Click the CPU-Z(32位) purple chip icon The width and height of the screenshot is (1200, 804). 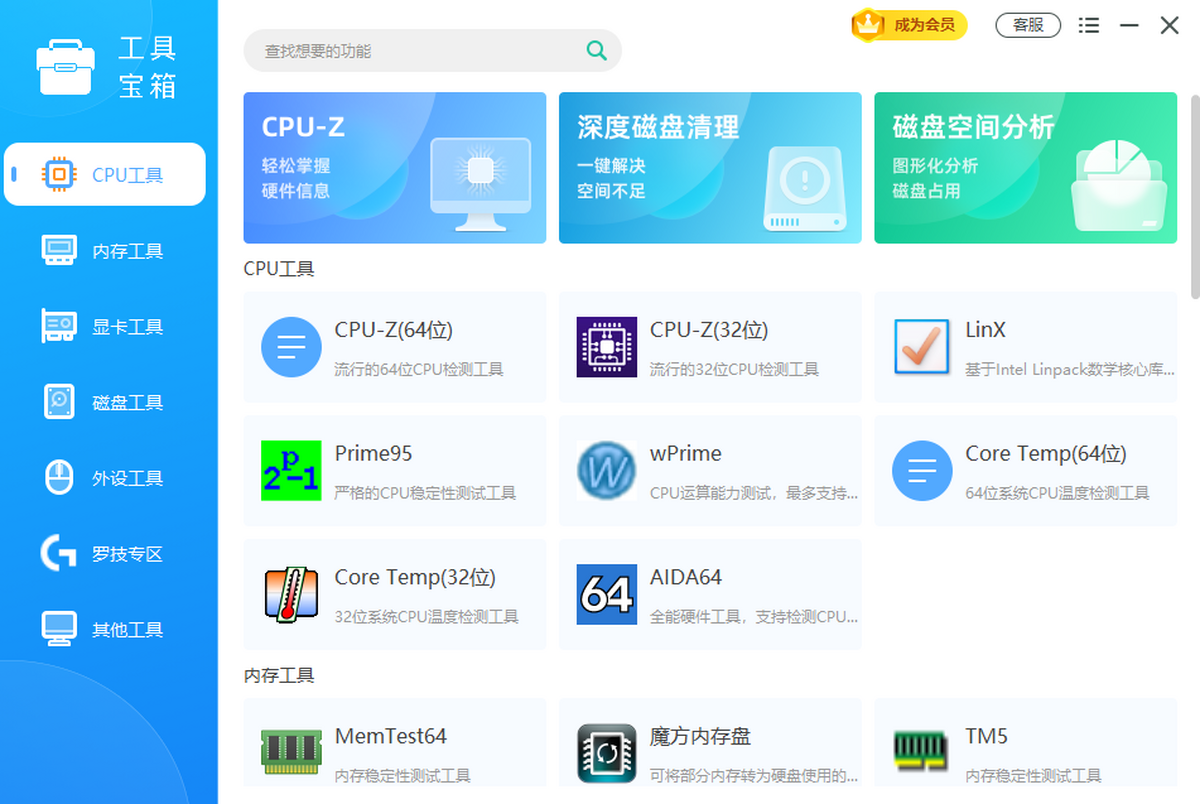click(606, 347)
